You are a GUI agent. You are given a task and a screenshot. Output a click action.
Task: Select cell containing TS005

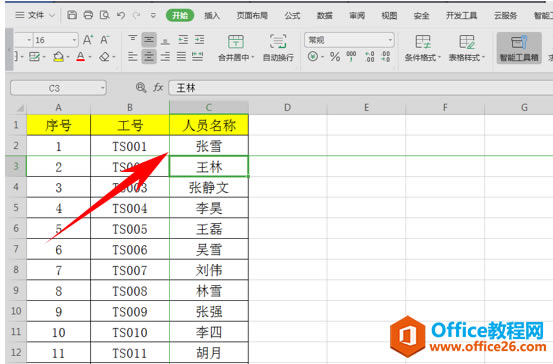point(130,229)
